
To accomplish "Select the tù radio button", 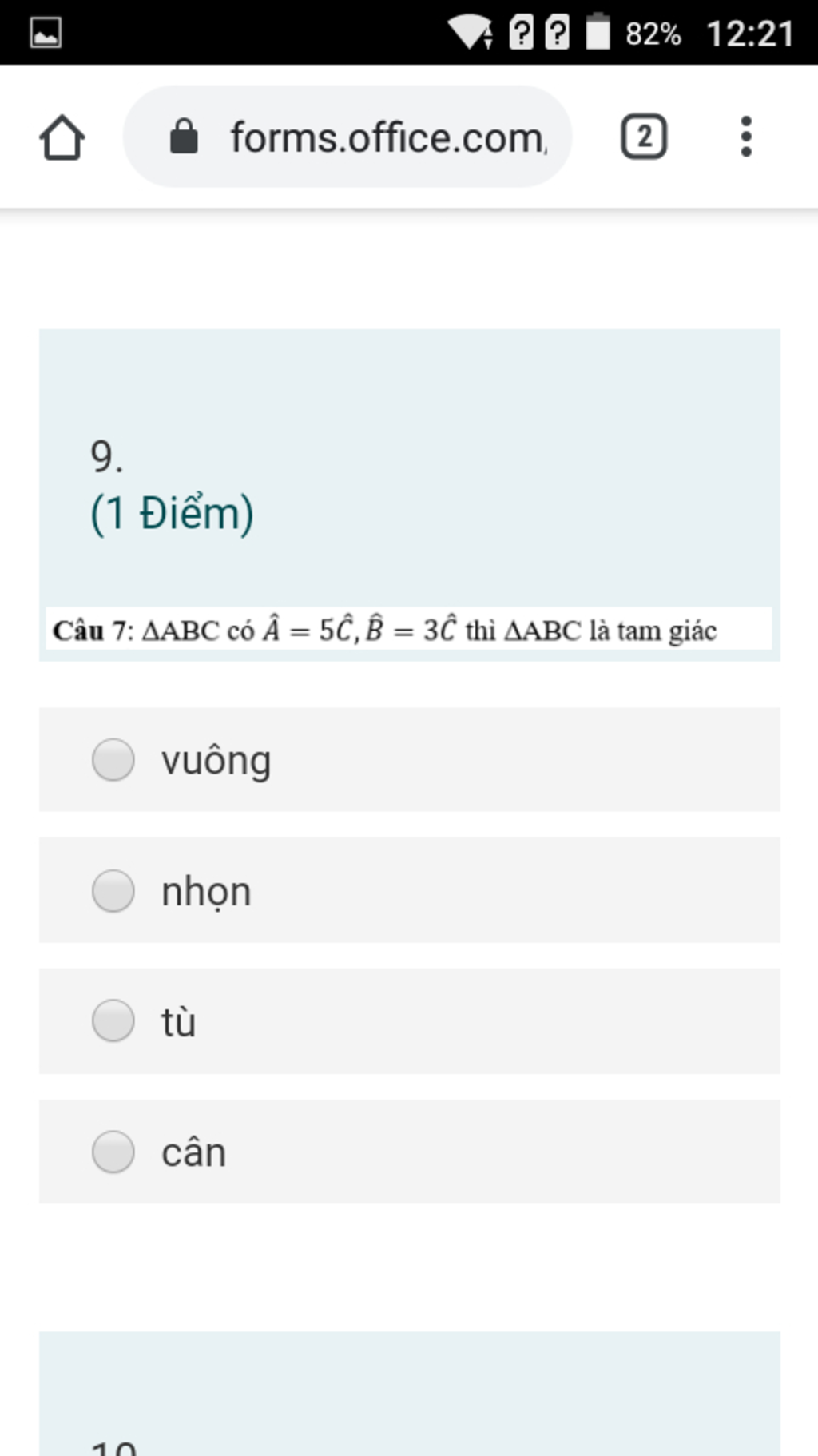I will pyautogui.click(x=113, y=1020).
